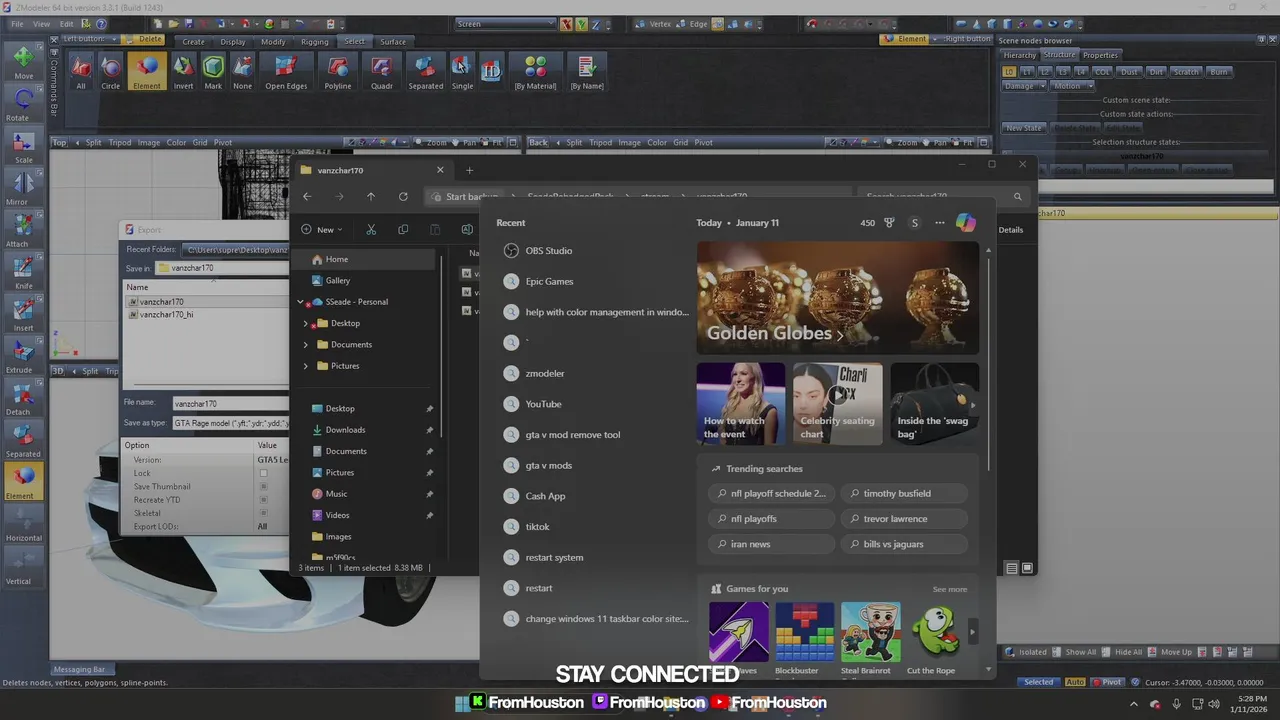The width and height of the screenshot is (1280, 720).
Task: Open the Blockbuster game thumbnail
Action: (803, 631)
